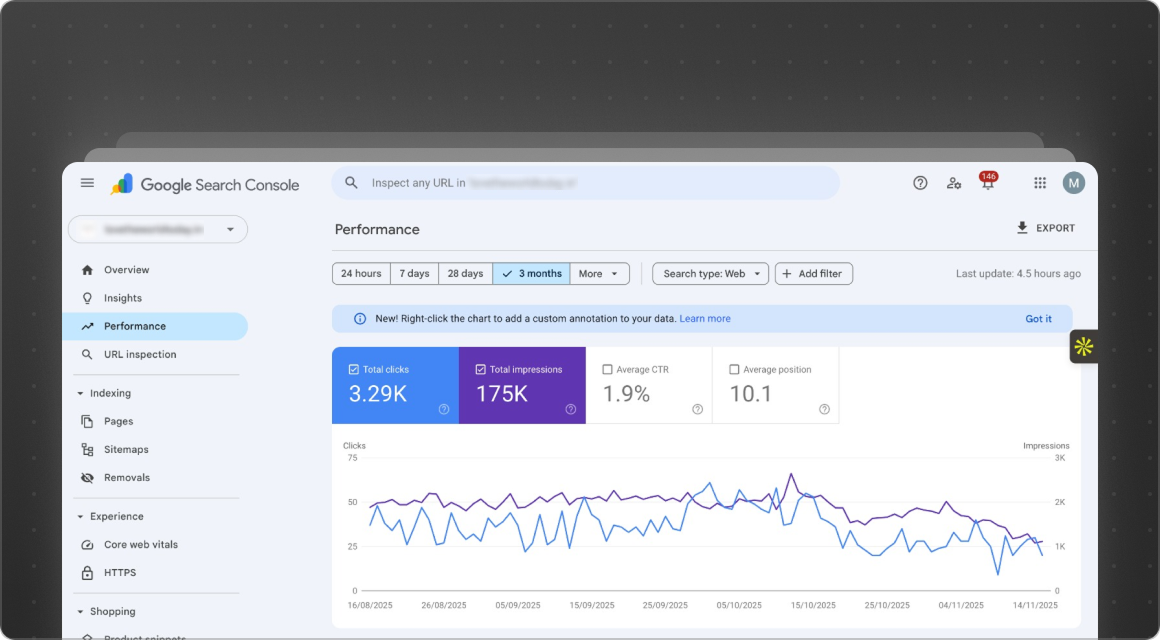Open the Search type: Web dropdown
Image resolution: width=1160 pixels, height=640 pixels.
710,274
